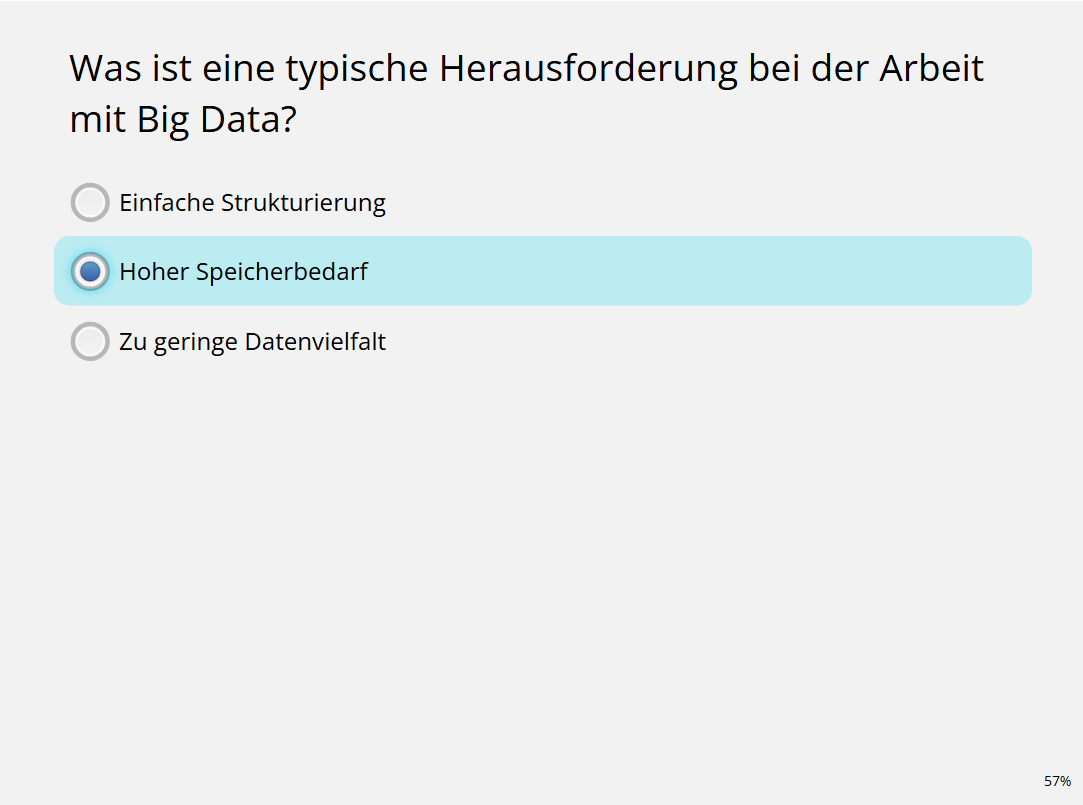Click the word 'Datenvielfalt' in third option
The width and height of the screenshot is (1083, 805).
[315, 342]
